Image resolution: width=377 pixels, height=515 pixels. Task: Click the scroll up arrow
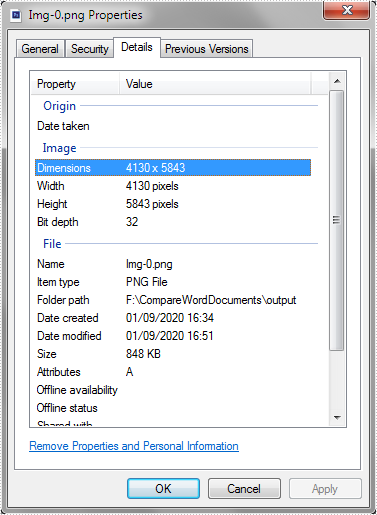tap(337, 81)
